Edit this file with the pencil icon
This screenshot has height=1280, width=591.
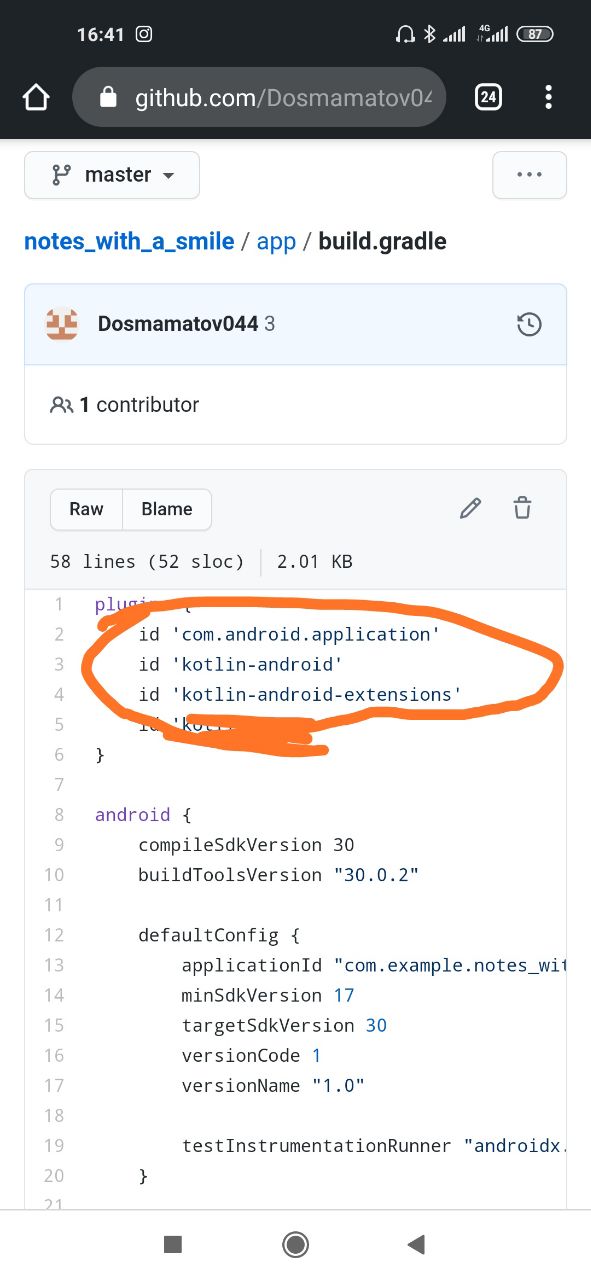point(470,508)
